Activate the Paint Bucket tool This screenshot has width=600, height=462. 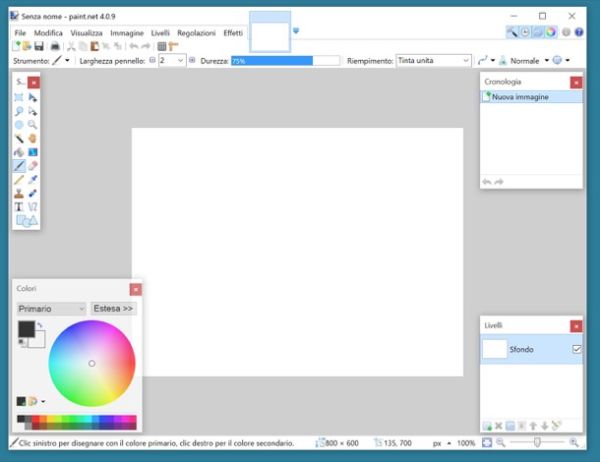[20, 152]
